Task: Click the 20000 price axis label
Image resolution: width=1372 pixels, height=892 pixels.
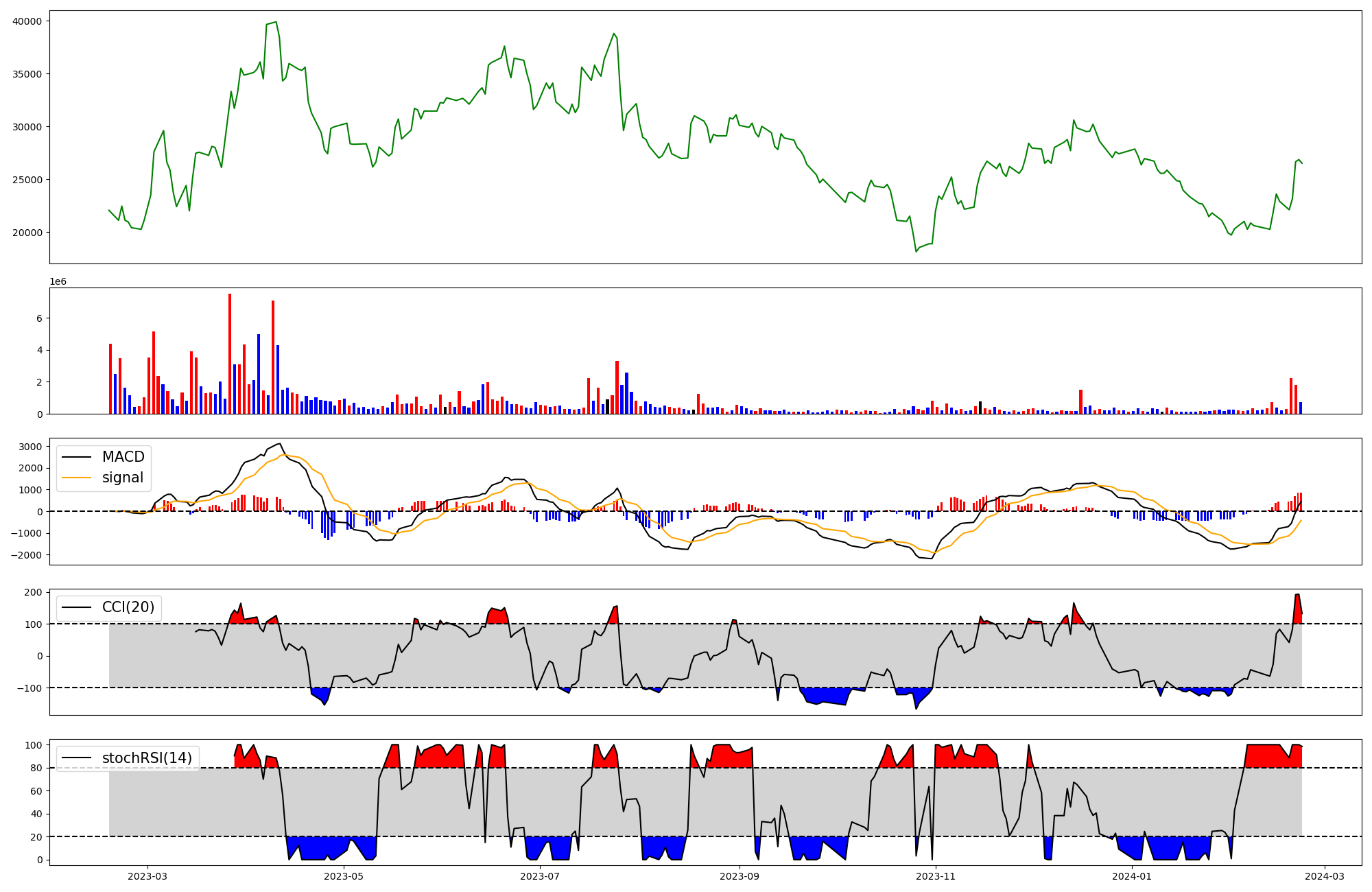Action: coord(27,233)
